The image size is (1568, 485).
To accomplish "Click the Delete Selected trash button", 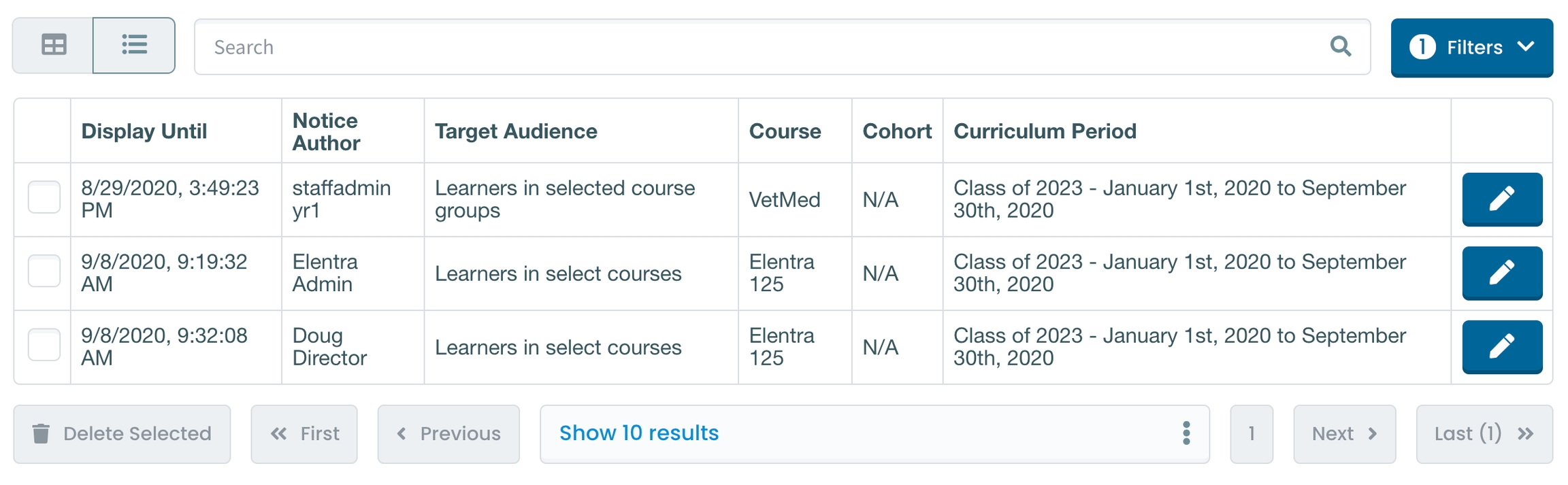I will click(x=122, y=434).
